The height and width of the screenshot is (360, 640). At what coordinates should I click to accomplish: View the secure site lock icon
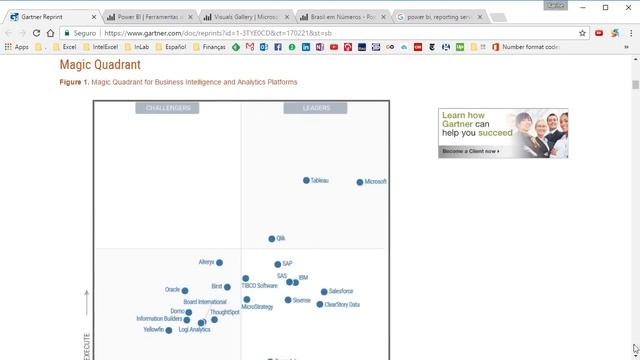[x=67, y=33]
